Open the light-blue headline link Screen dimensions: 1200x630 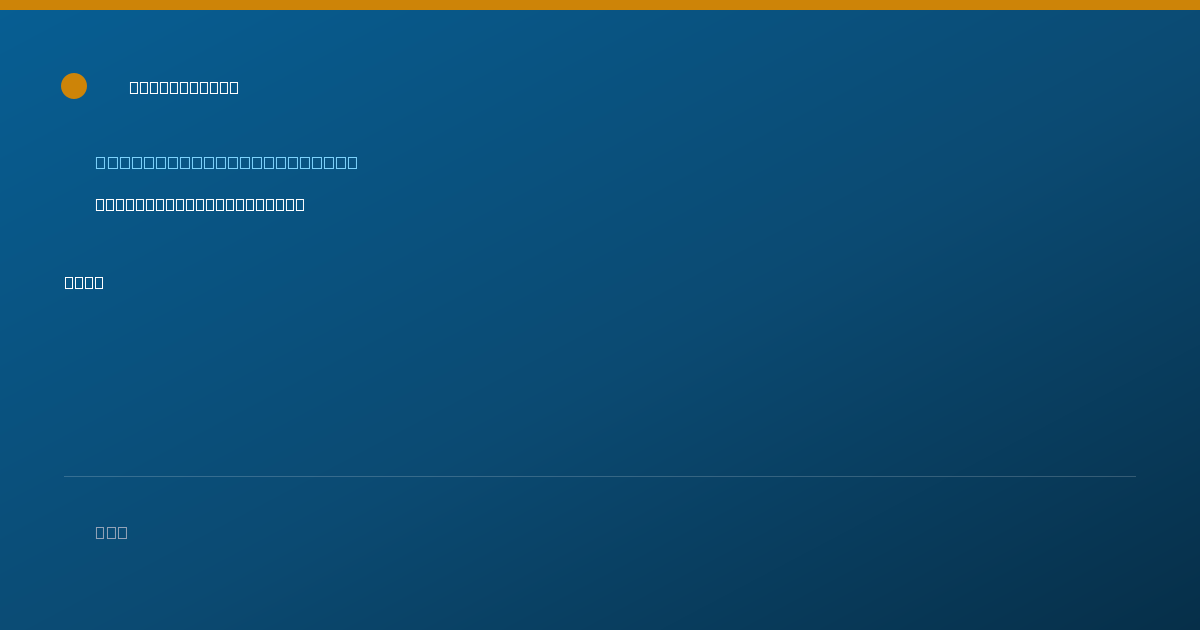[226, 162]
